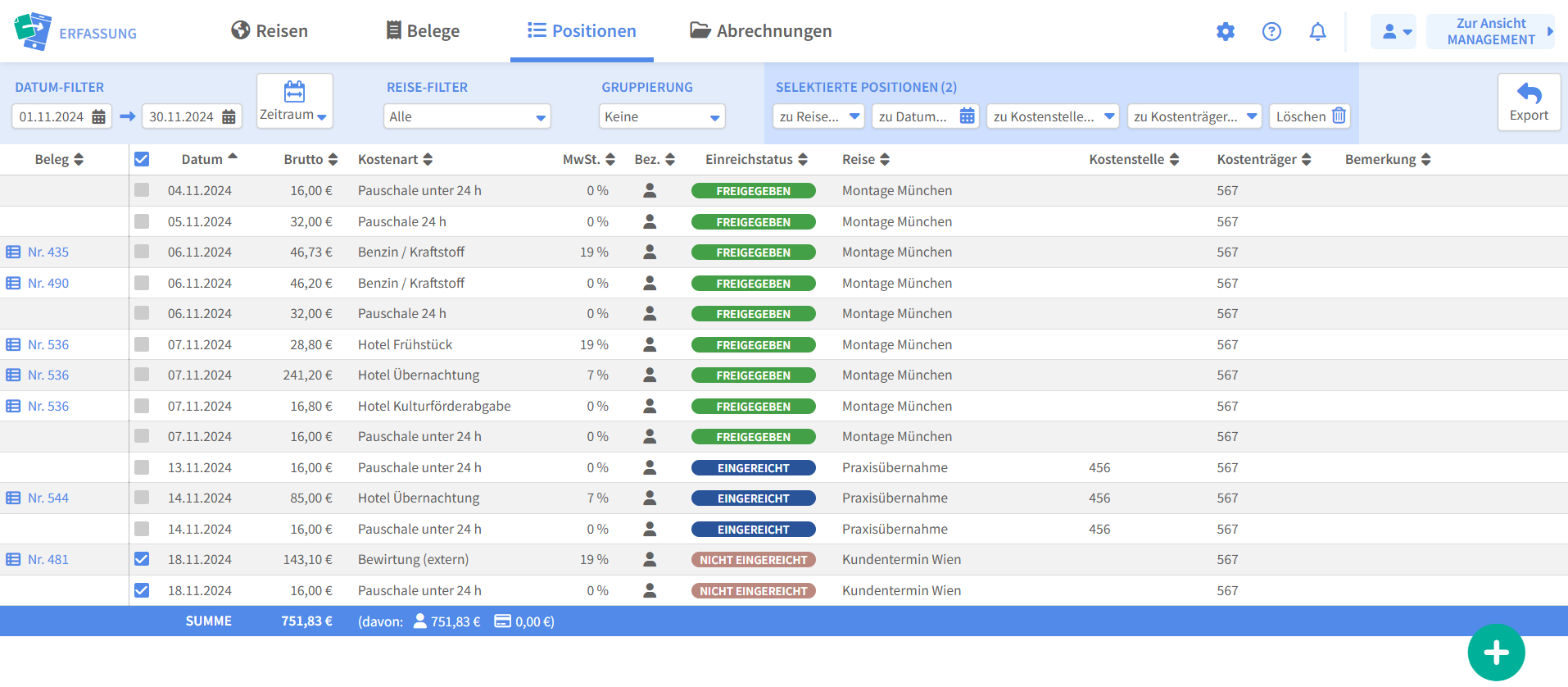This screenshot has height=687, width=1568.
Task: Sort by Kostenart column arrows
Action: (x=428, y=160)
